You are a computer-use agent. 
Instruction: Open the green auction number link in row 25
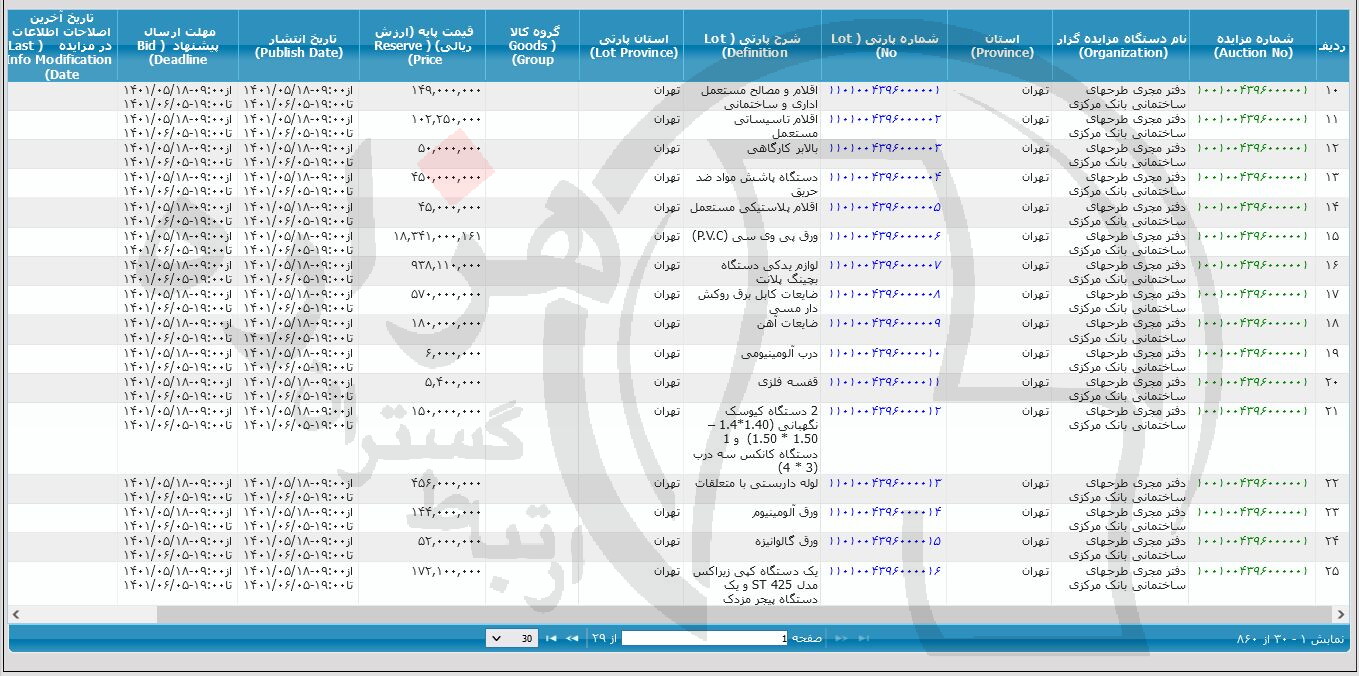pos(1252,570)
